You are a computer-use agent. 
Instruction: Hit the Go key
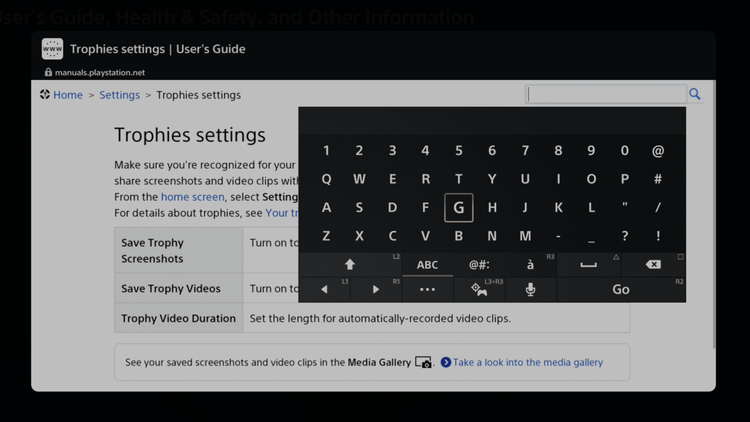tap(621, 289)
